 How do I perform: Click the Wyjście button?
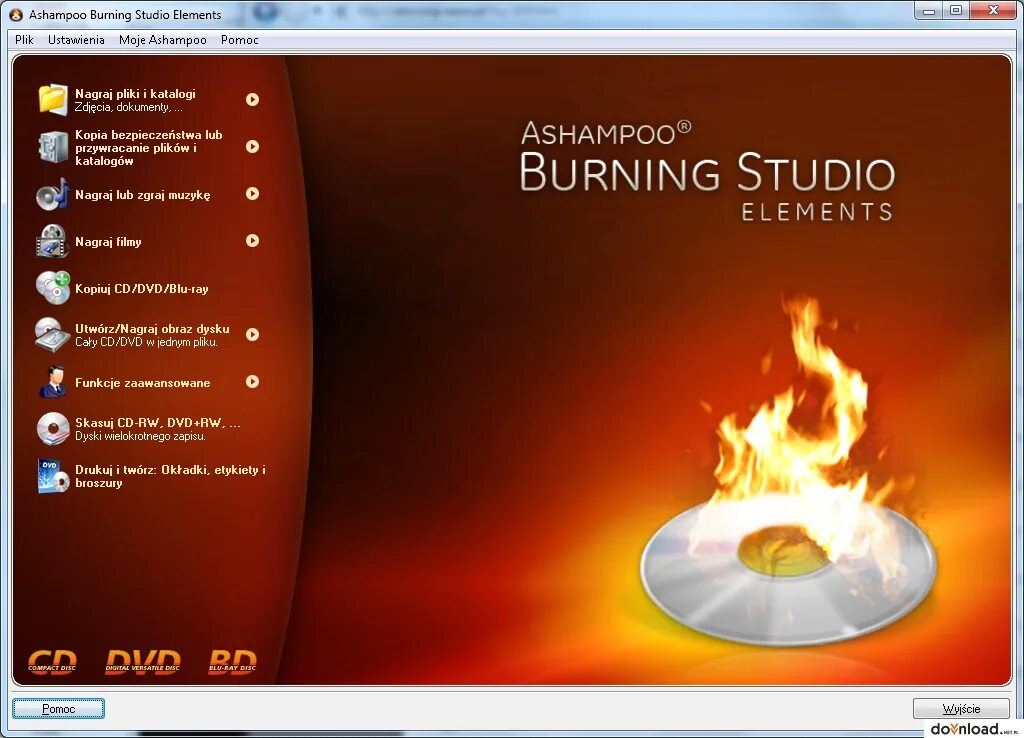coord(961,709)
